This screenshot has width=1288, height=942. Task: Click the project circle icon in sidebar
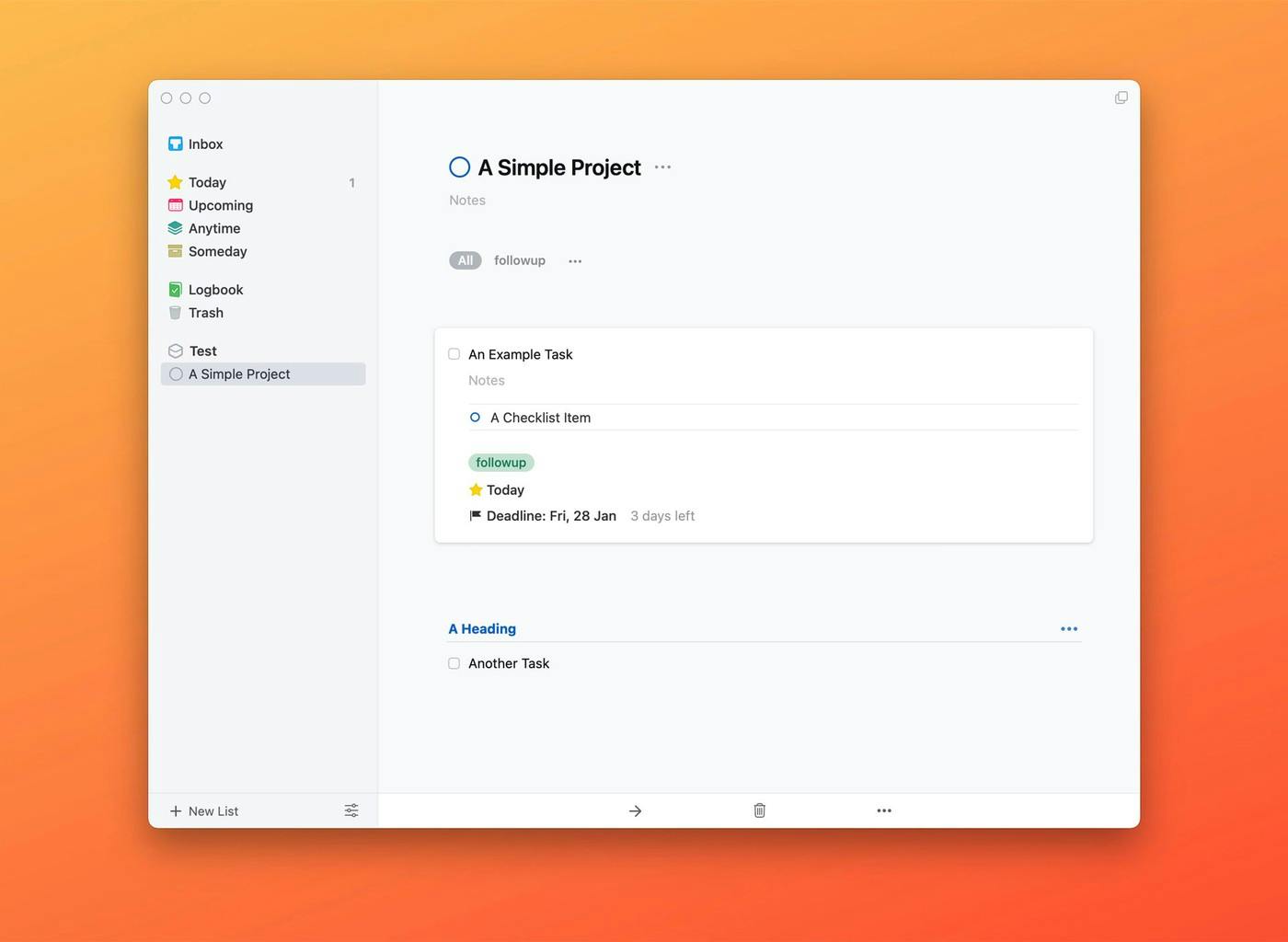[x=176, y=373]
